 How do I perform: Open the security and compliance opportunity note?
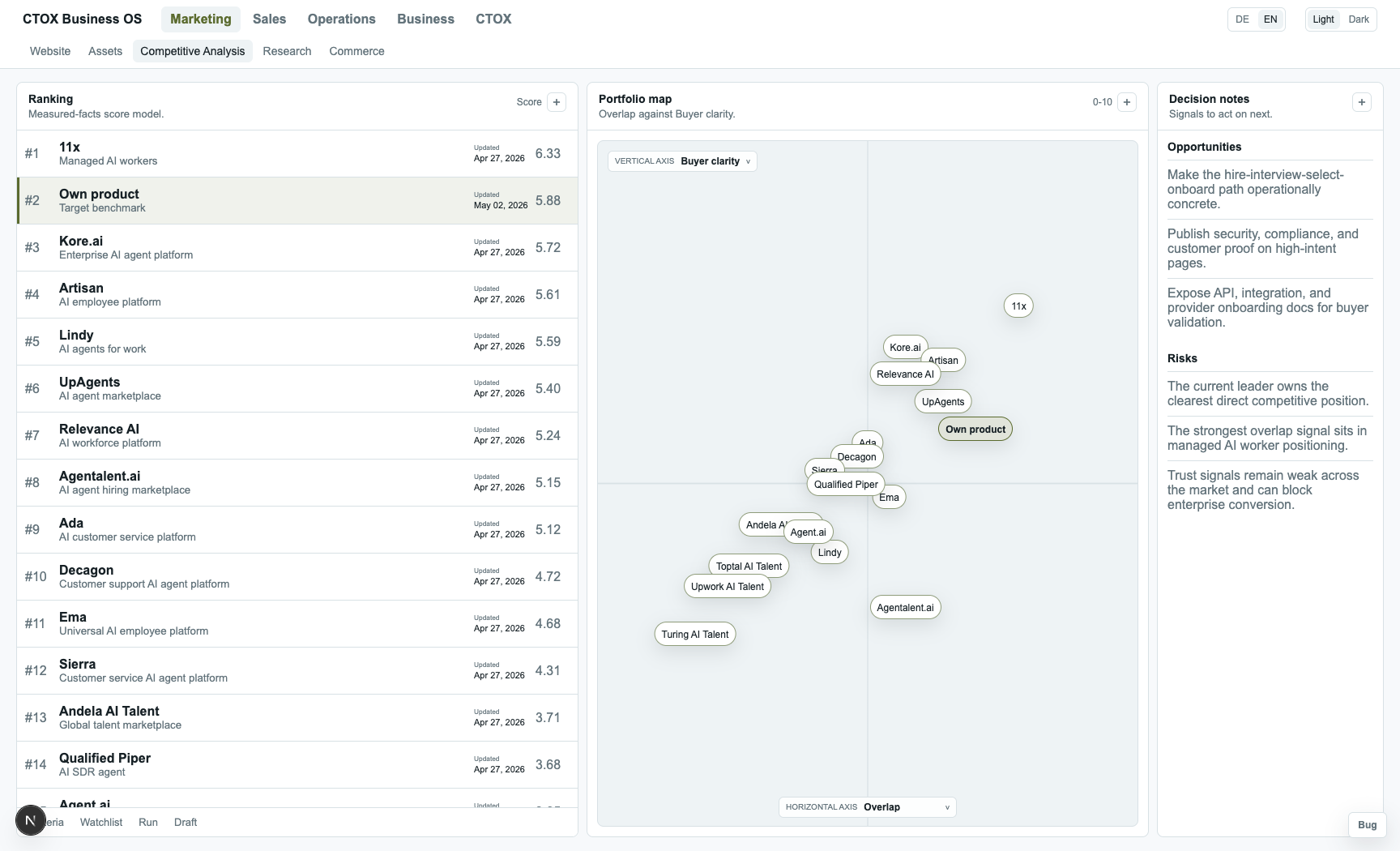tap(1270, 249)
